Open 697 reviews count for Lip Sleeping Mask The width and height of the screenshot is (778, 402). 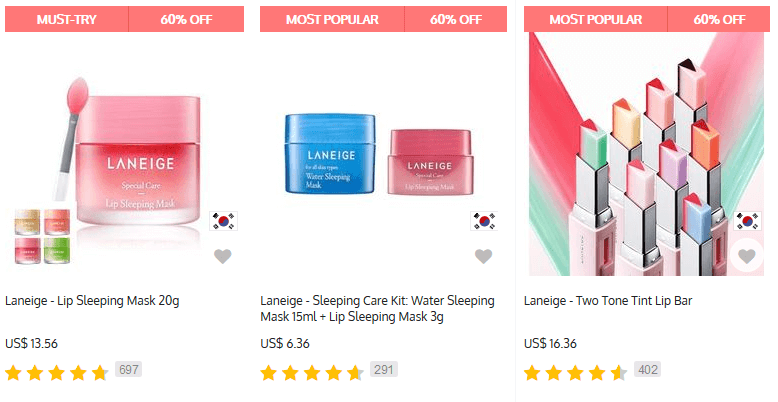129,370
